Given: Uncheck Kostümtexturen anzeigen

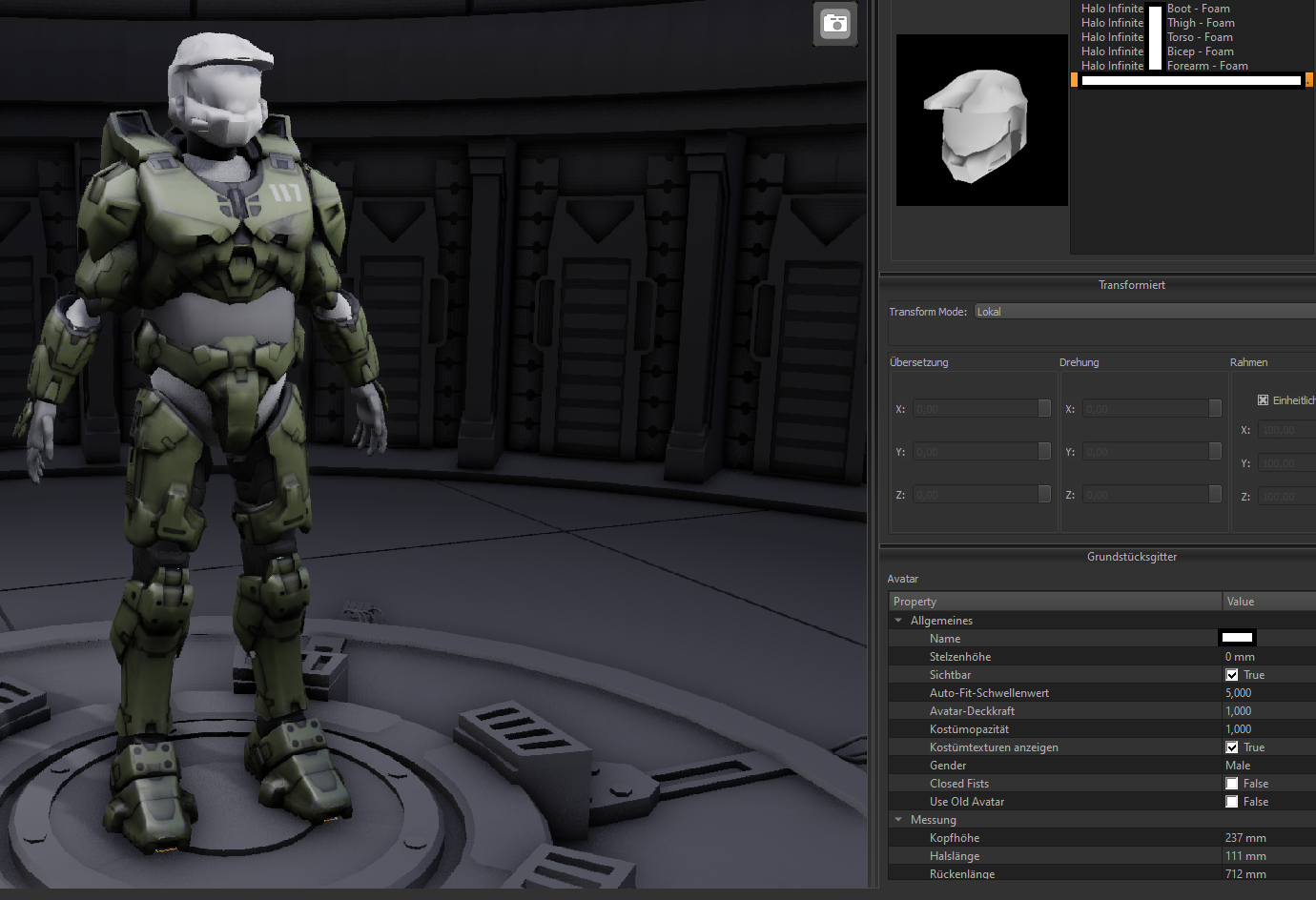Looking at the screenshot, I should click(1232, 747).
